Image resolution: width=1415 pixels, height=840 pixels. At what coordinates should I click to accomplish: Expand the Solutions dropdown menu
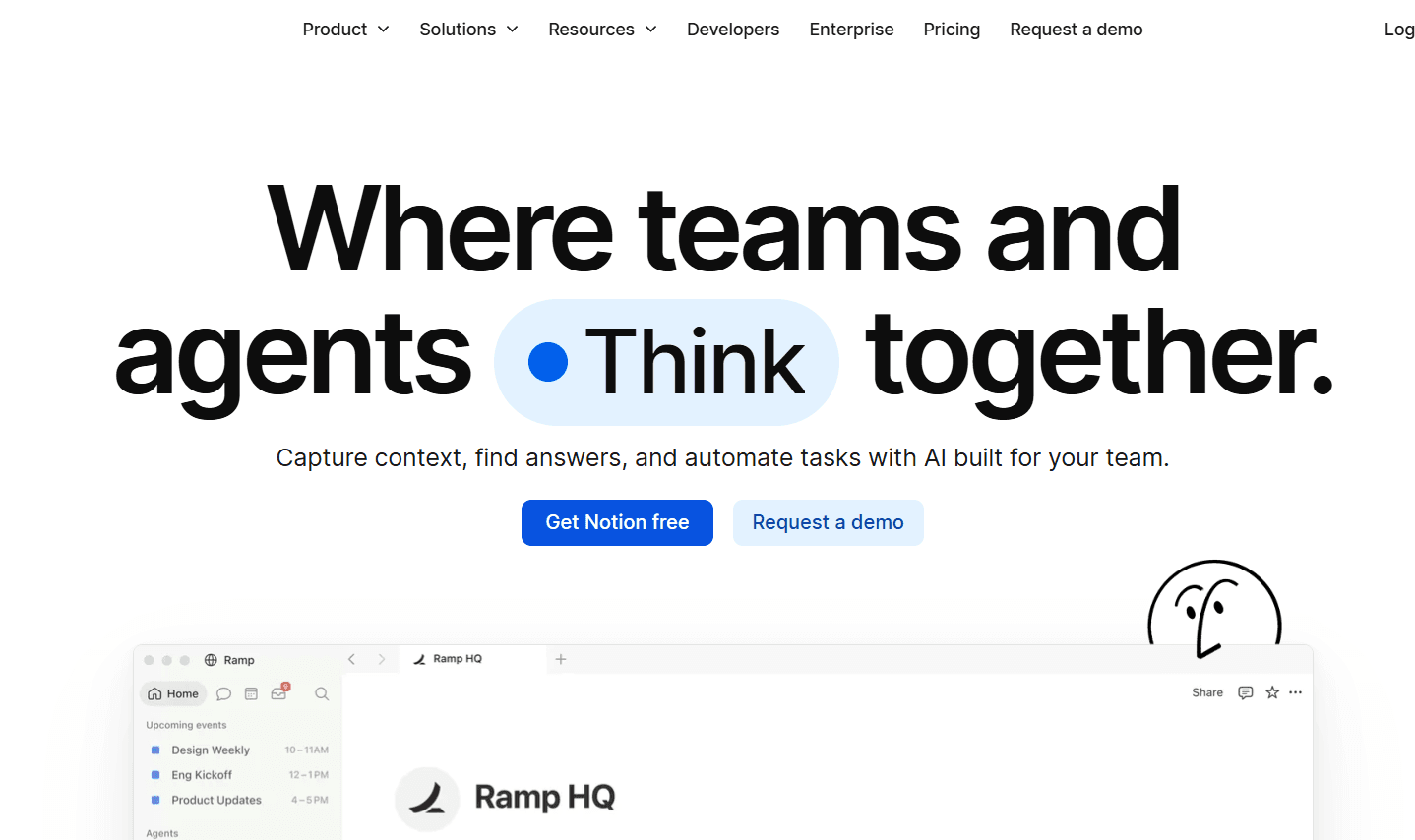[x=469, y=30]
